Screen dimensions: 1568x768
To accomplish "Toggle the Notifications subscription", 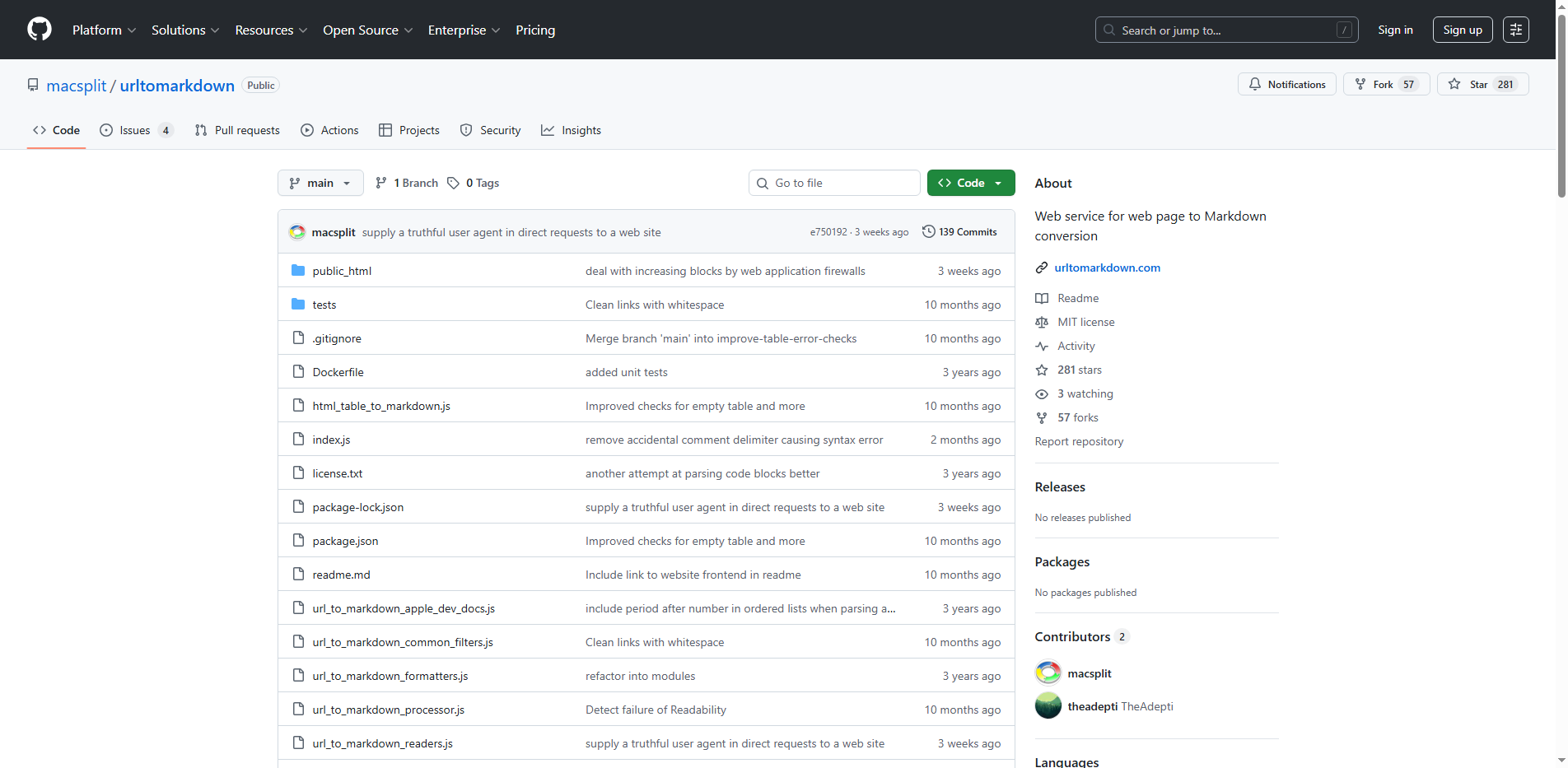I will point(1286,84).
